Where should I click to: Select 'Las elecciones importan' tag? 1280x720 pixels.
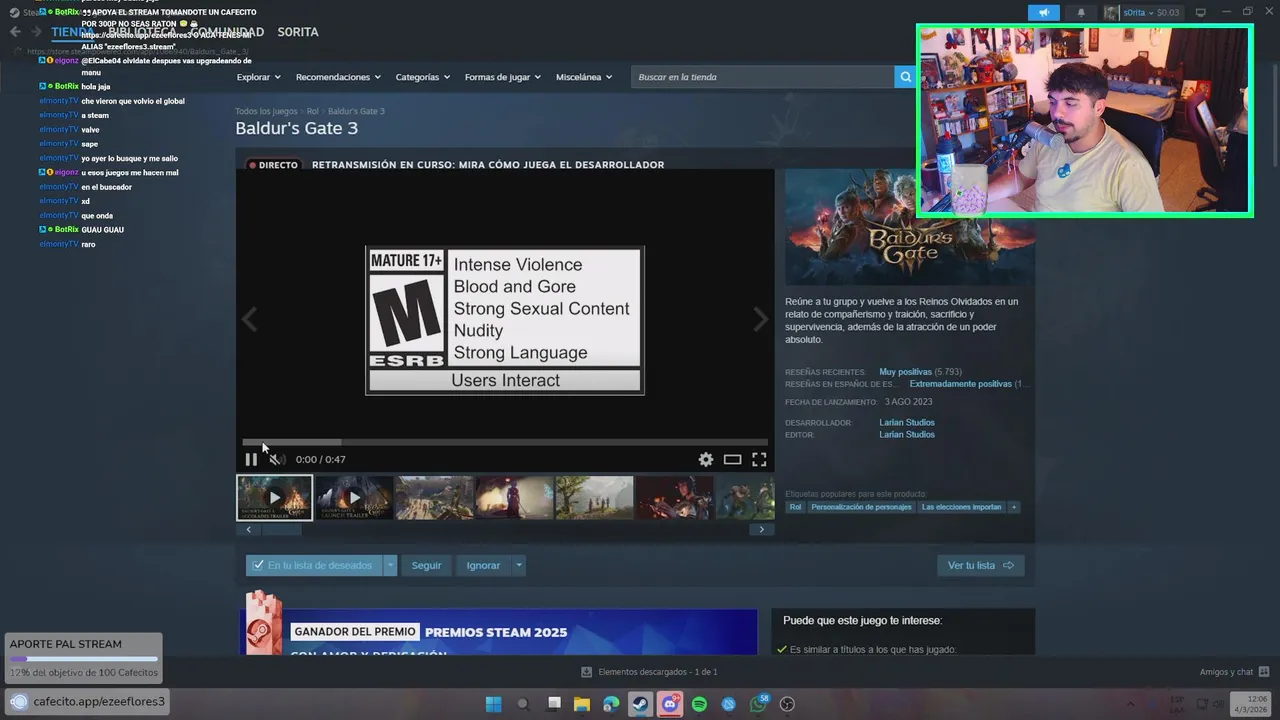pos(961,507)
